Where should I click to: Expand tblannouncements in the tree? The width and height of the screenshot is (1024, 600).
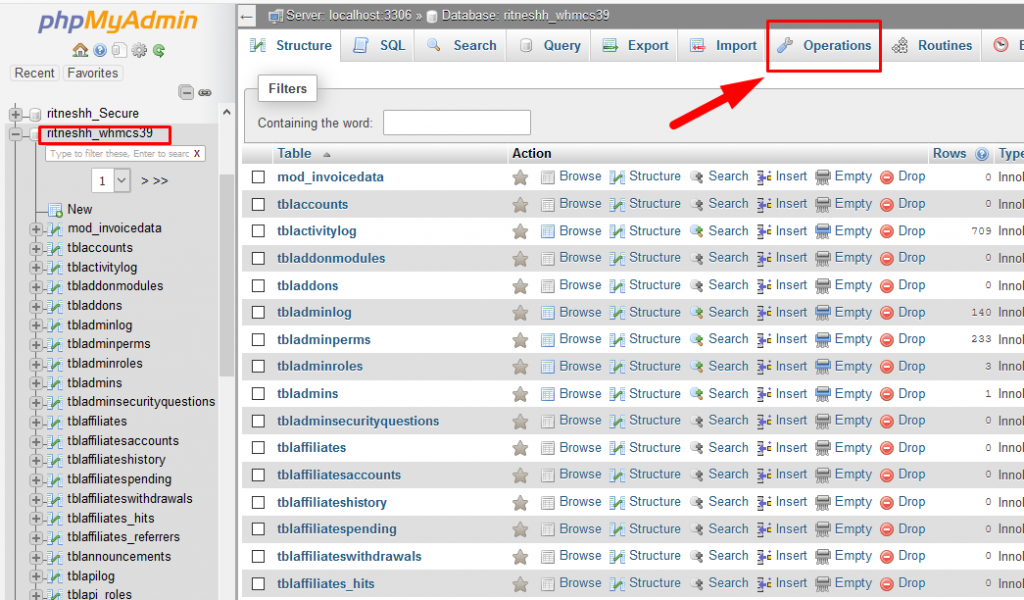(36, 558)
